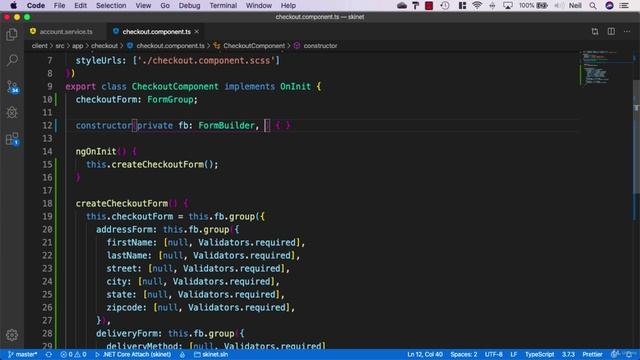Open the Window menu
Image resolution: width=640 pixels, height=360 pixels.
pos(259,5)
